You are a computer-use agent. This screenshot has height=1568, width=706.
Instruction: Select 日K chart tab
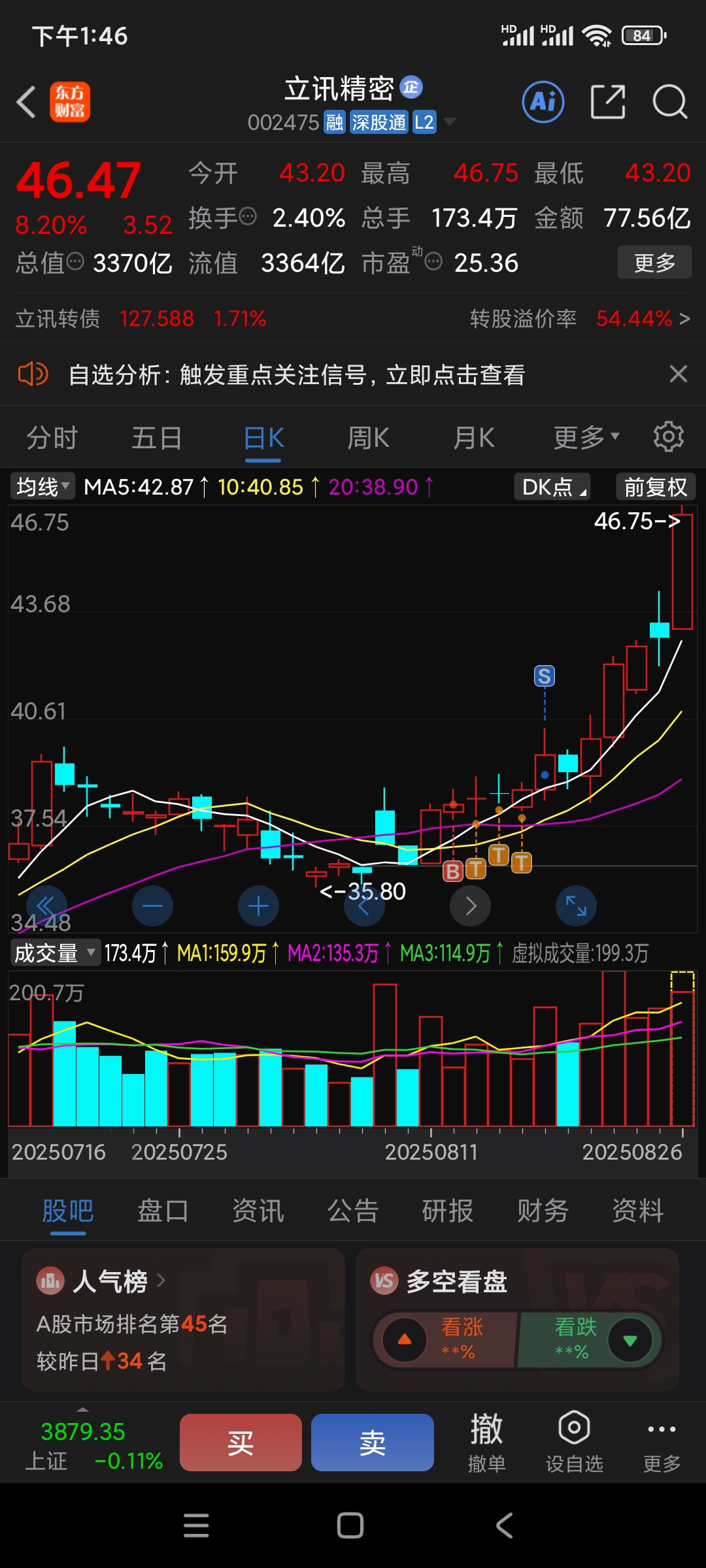pos(263,437)
